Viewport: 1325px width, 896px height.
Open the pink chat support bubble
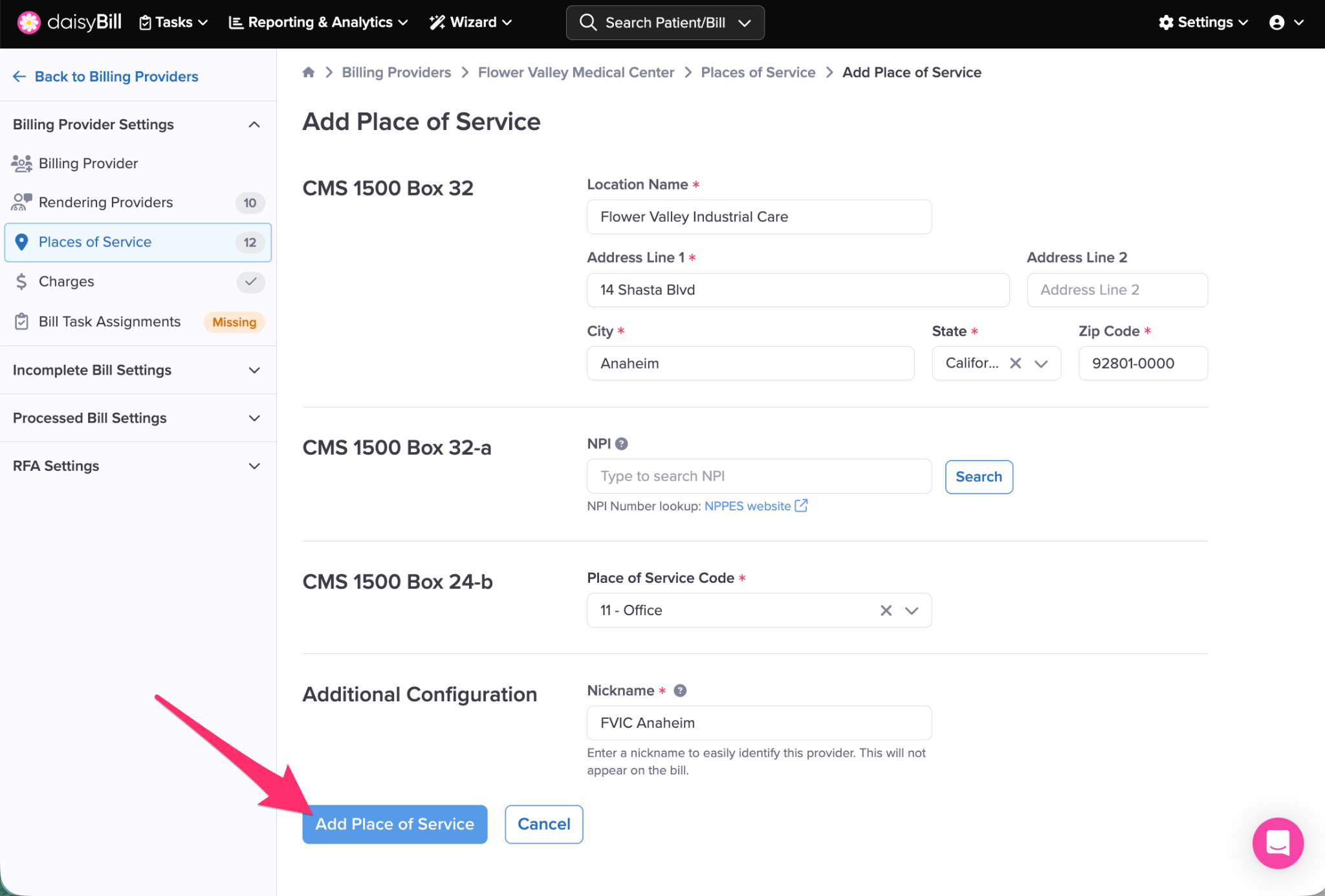(1278, 843)
